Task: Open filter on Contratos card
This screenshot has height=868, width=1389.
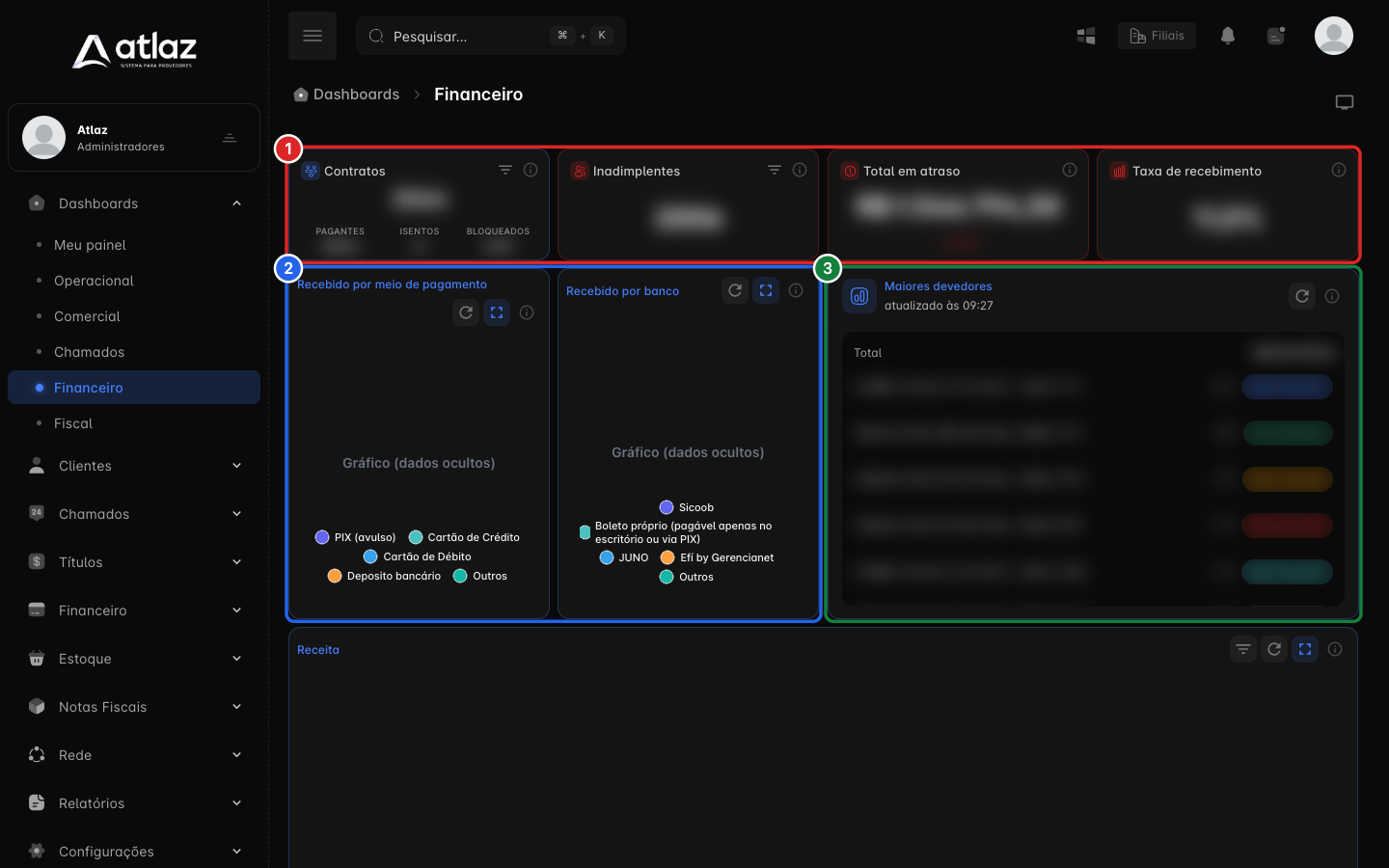Action: [505, 170]
